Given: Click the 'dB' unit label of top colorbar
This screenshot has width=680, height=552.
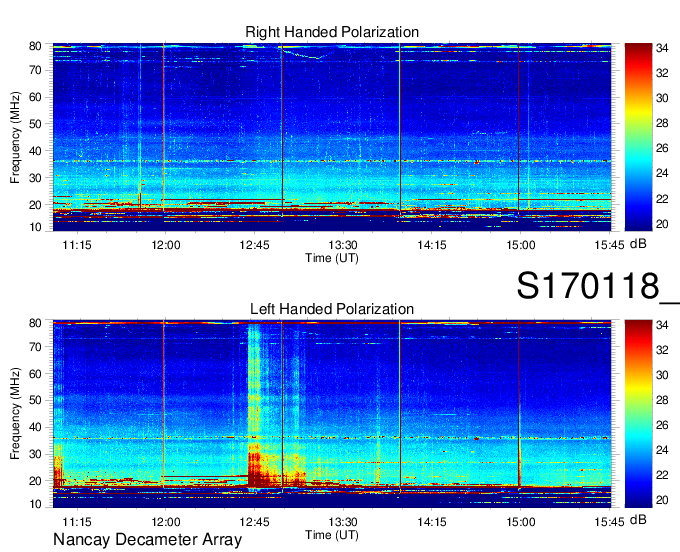Looking at the screenshot, I should point(638,244).
